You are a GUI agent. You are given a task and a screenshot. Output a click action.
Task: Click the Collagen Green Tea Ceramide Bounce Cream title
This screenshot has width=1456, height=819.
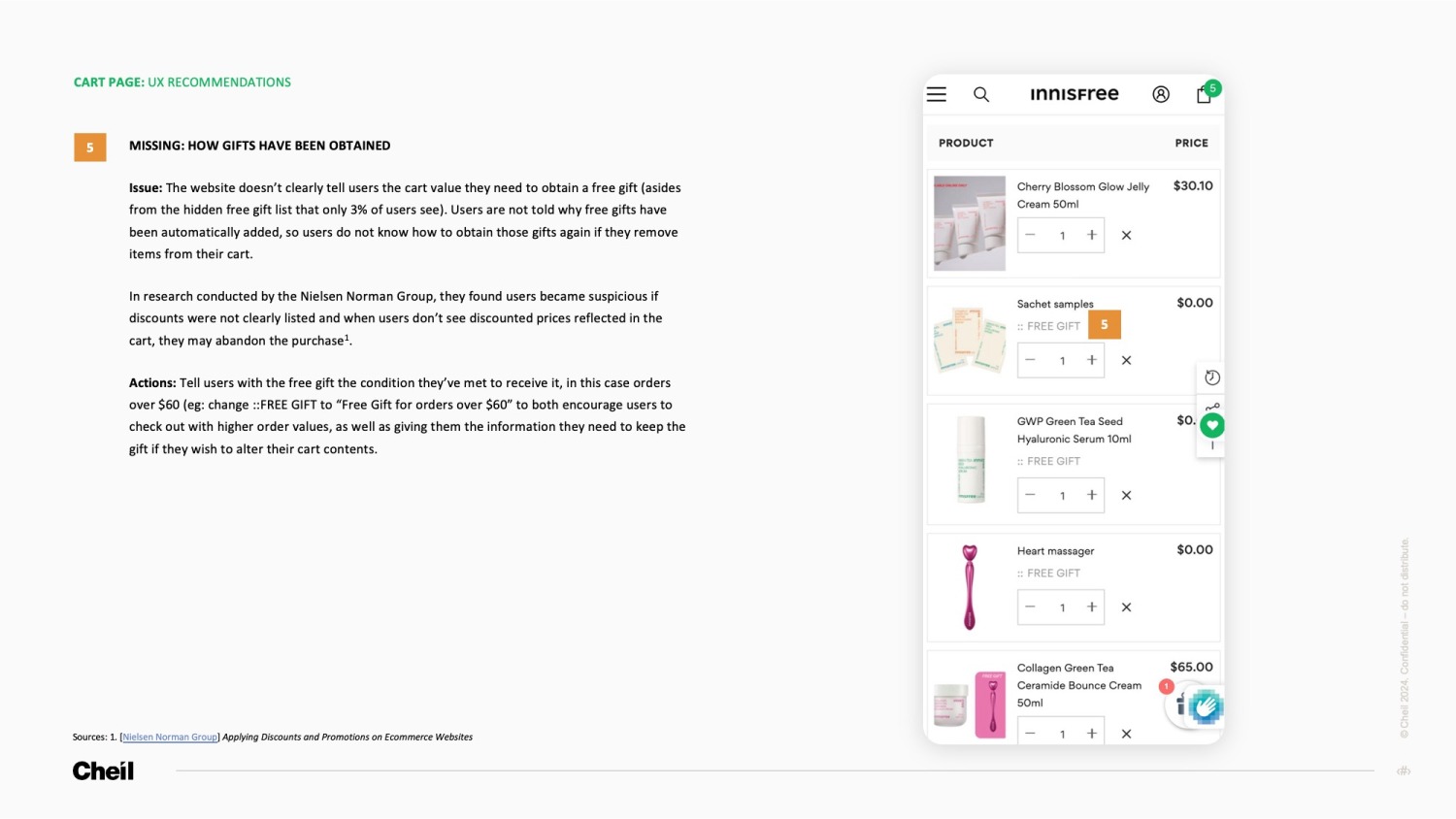[1078, 685]
